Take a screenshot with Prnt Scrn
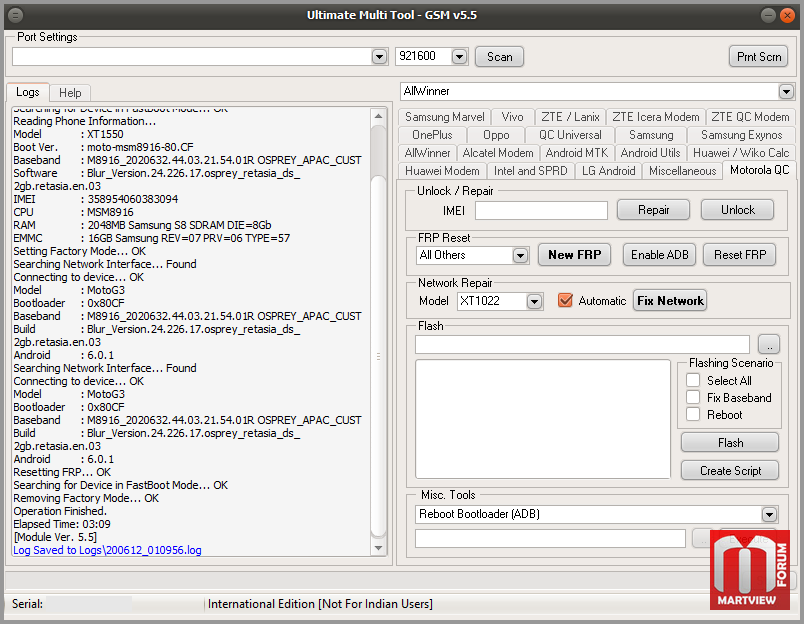The image size is (804, 624). 758,57
